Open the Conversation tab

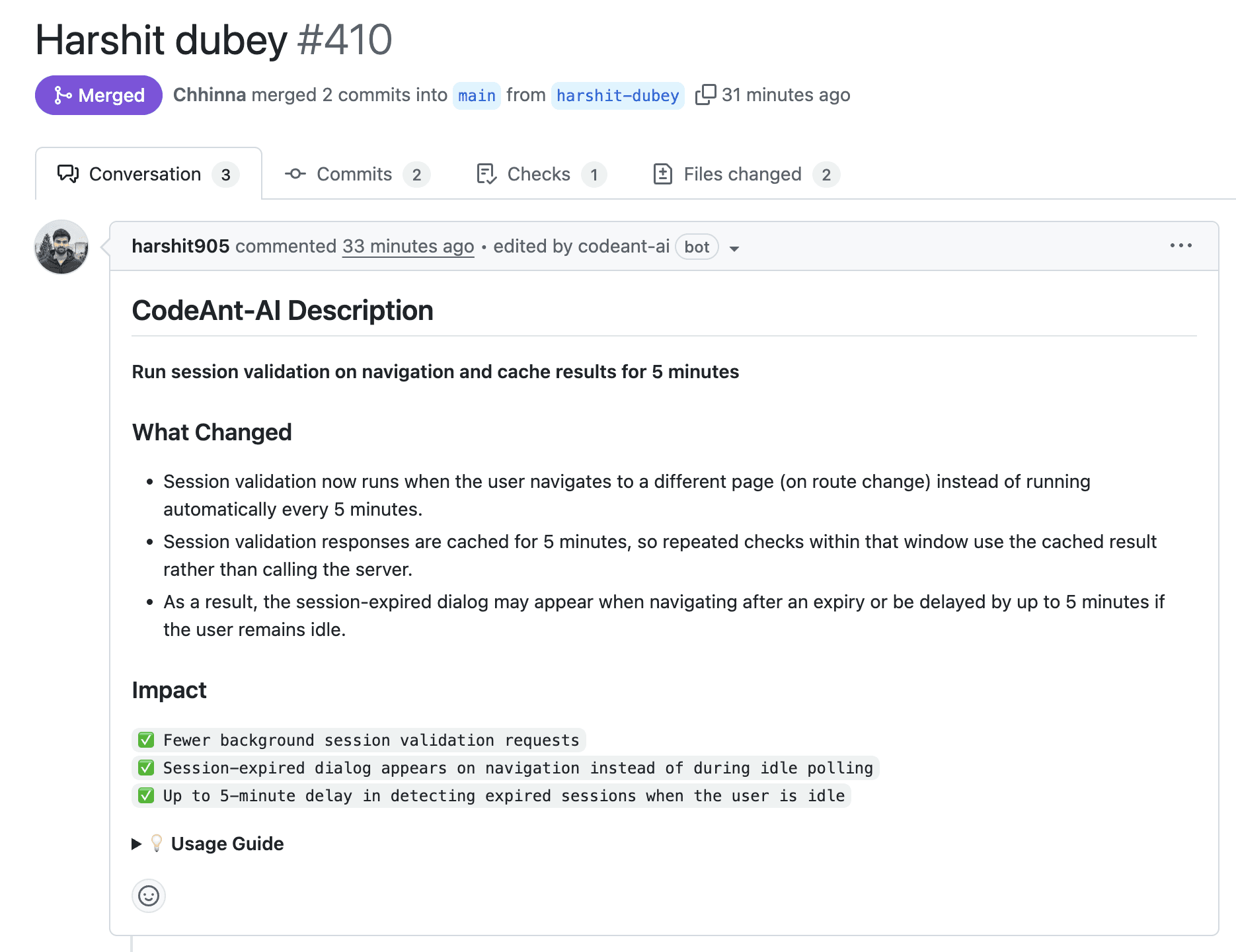click(x=149, y=174)
